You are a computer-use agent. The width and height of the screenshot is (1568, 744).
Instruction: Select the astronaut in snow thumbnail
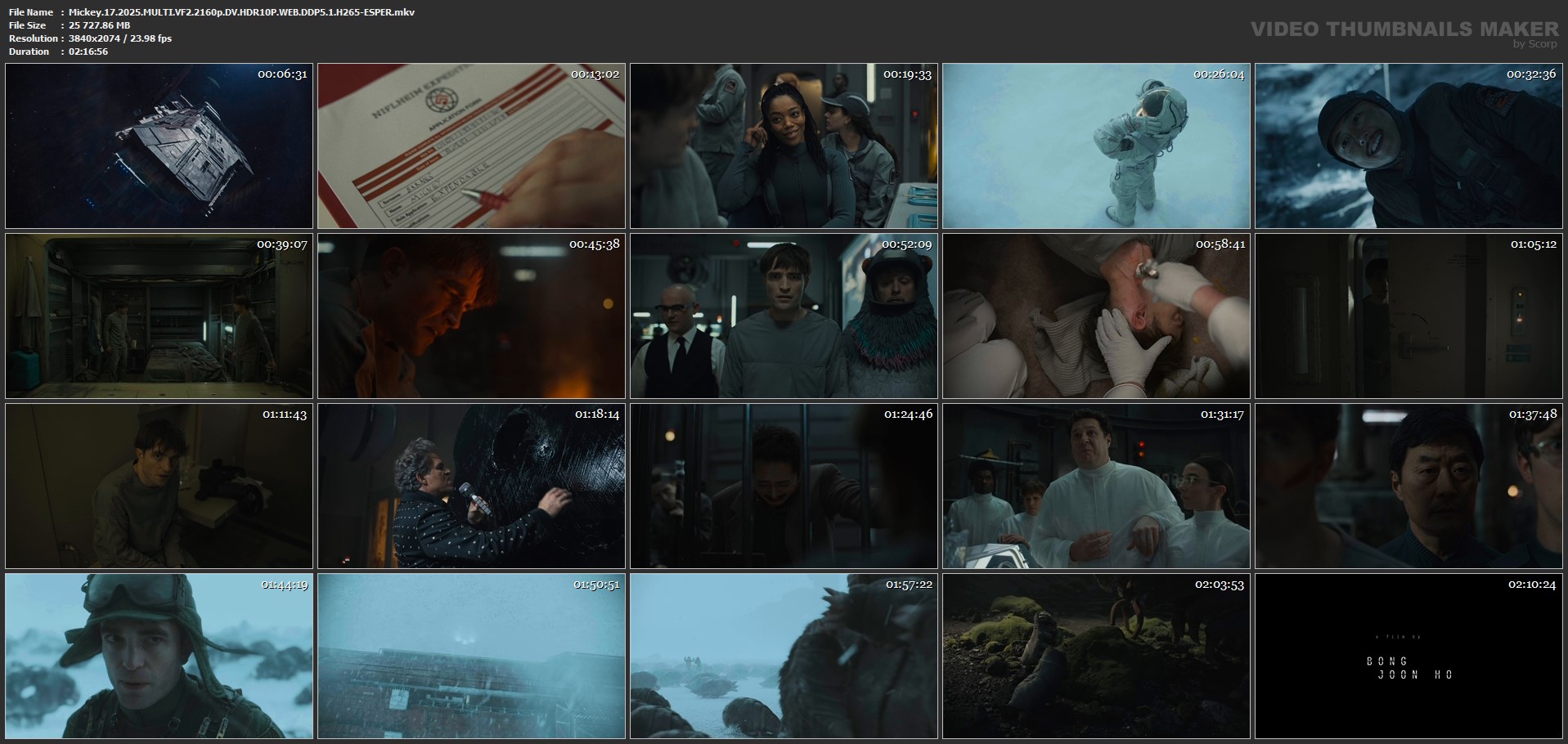click(x=1096, y=146)
